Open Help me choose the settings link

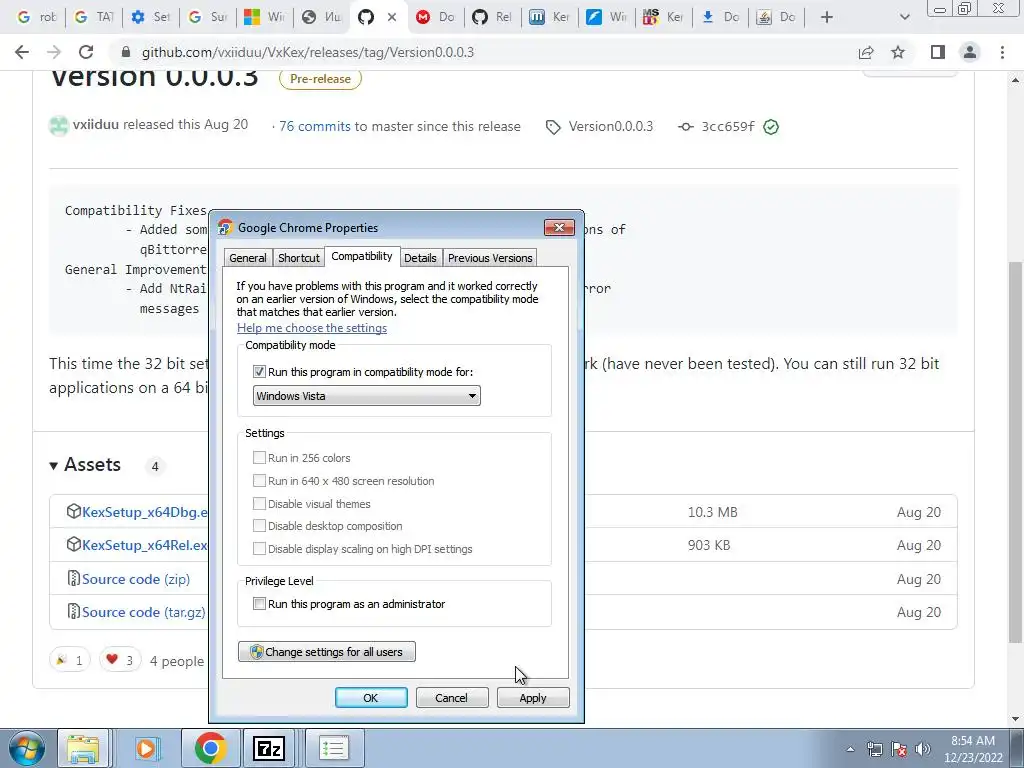tap(312, 328)
